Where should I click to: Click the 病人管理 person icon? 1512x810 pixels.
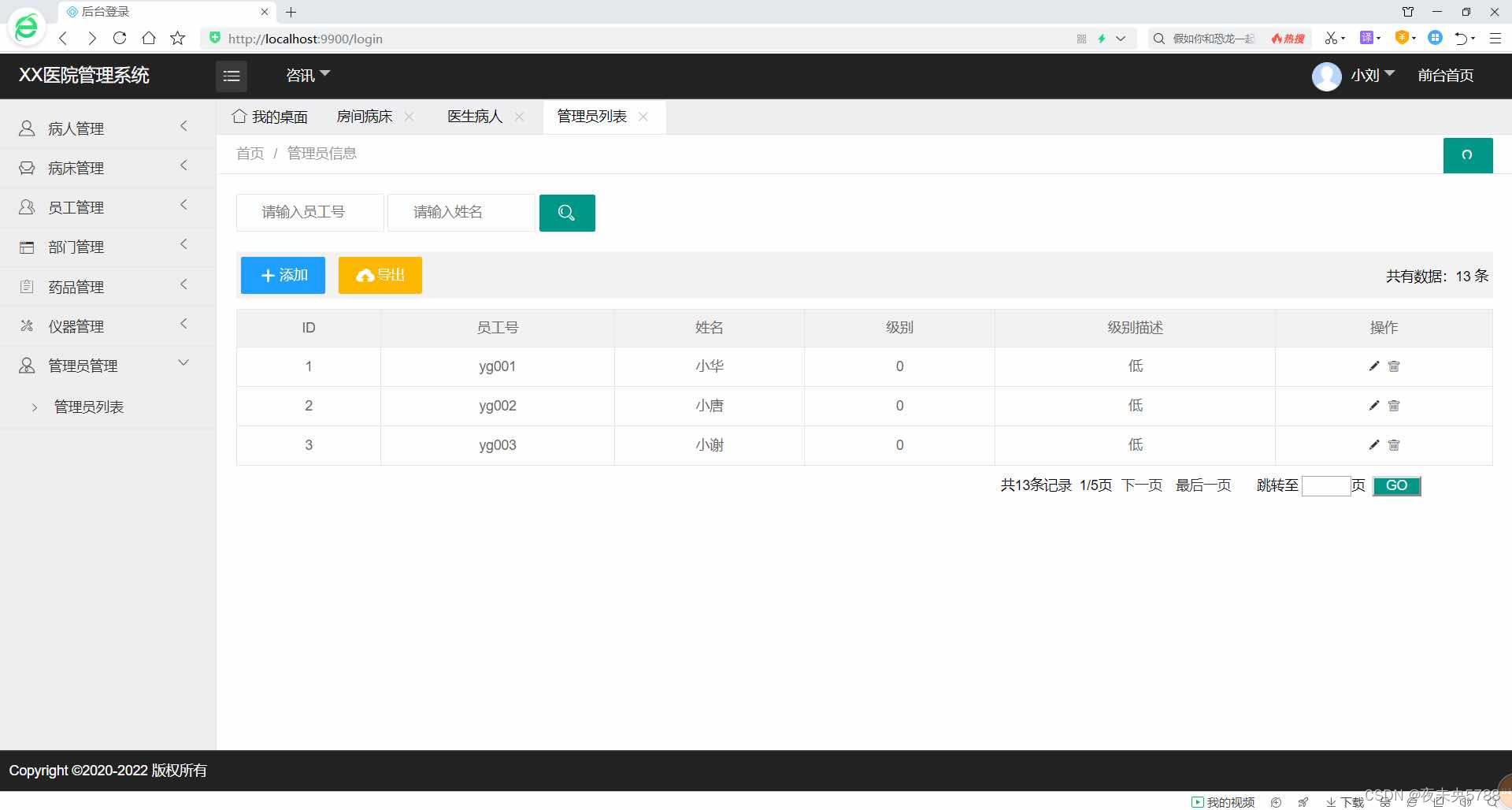point(27,128)
